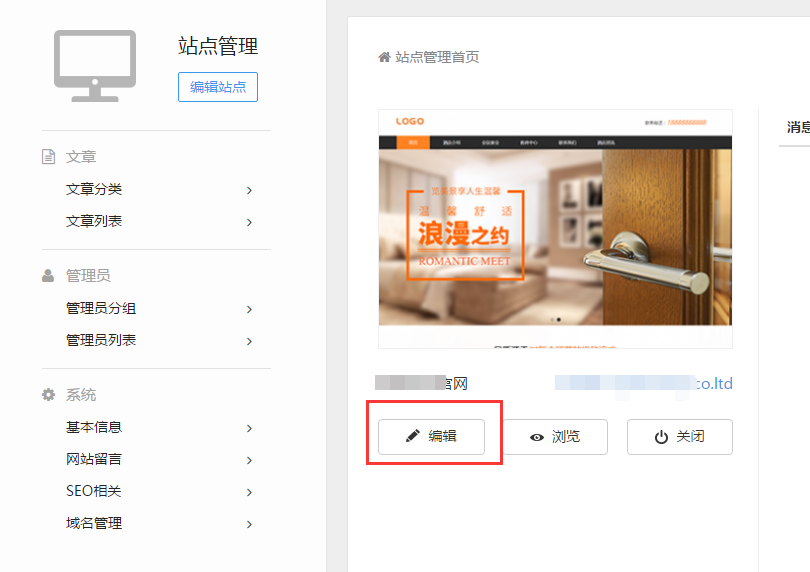Switch to the 消息 tab
Image resolution: width=810 pixels, height=572 pixels.
click(797, 127)
